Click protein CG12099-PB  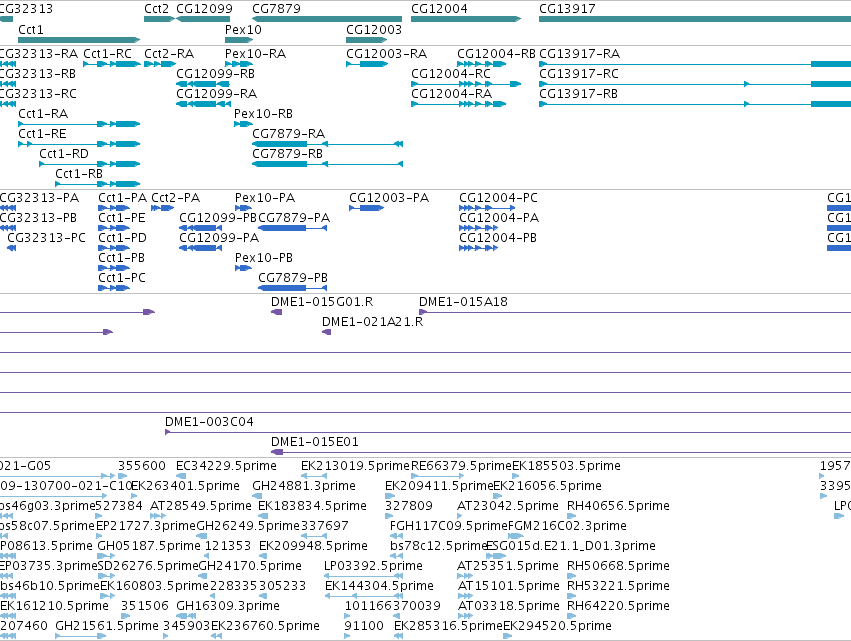[x=200, y=228]
